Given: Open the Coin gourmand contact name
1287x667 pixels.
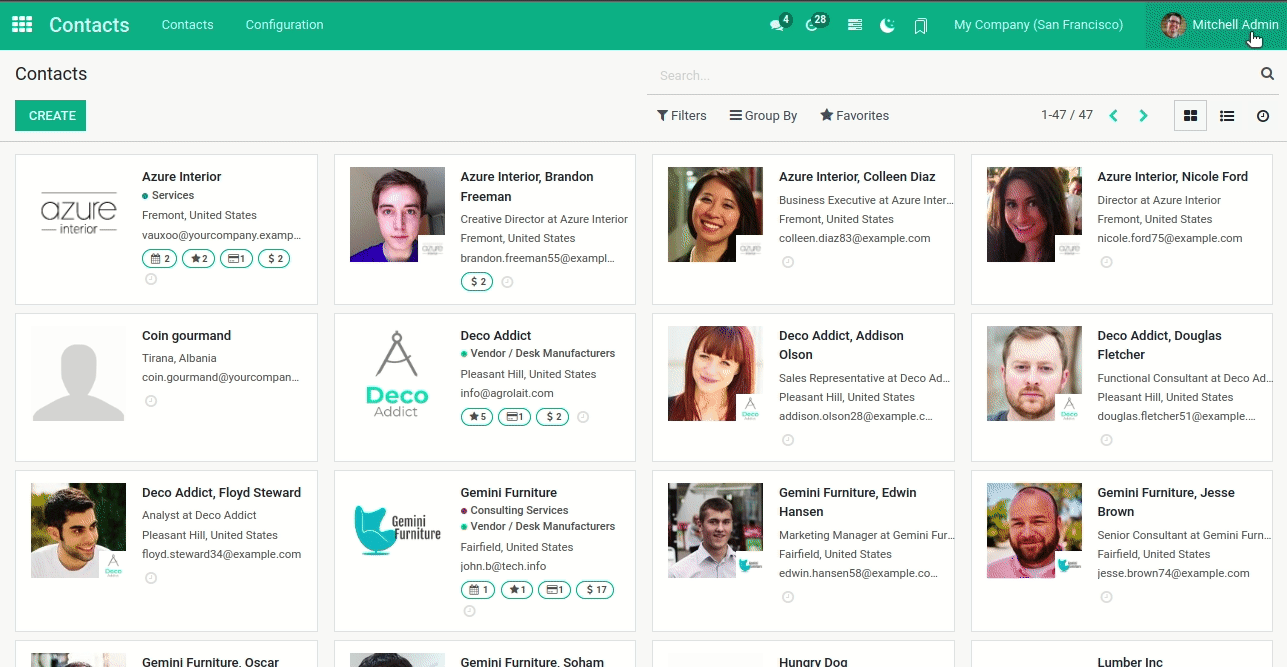Looking at the screenshot, I should pyautogui.click(x=186, y=336).
